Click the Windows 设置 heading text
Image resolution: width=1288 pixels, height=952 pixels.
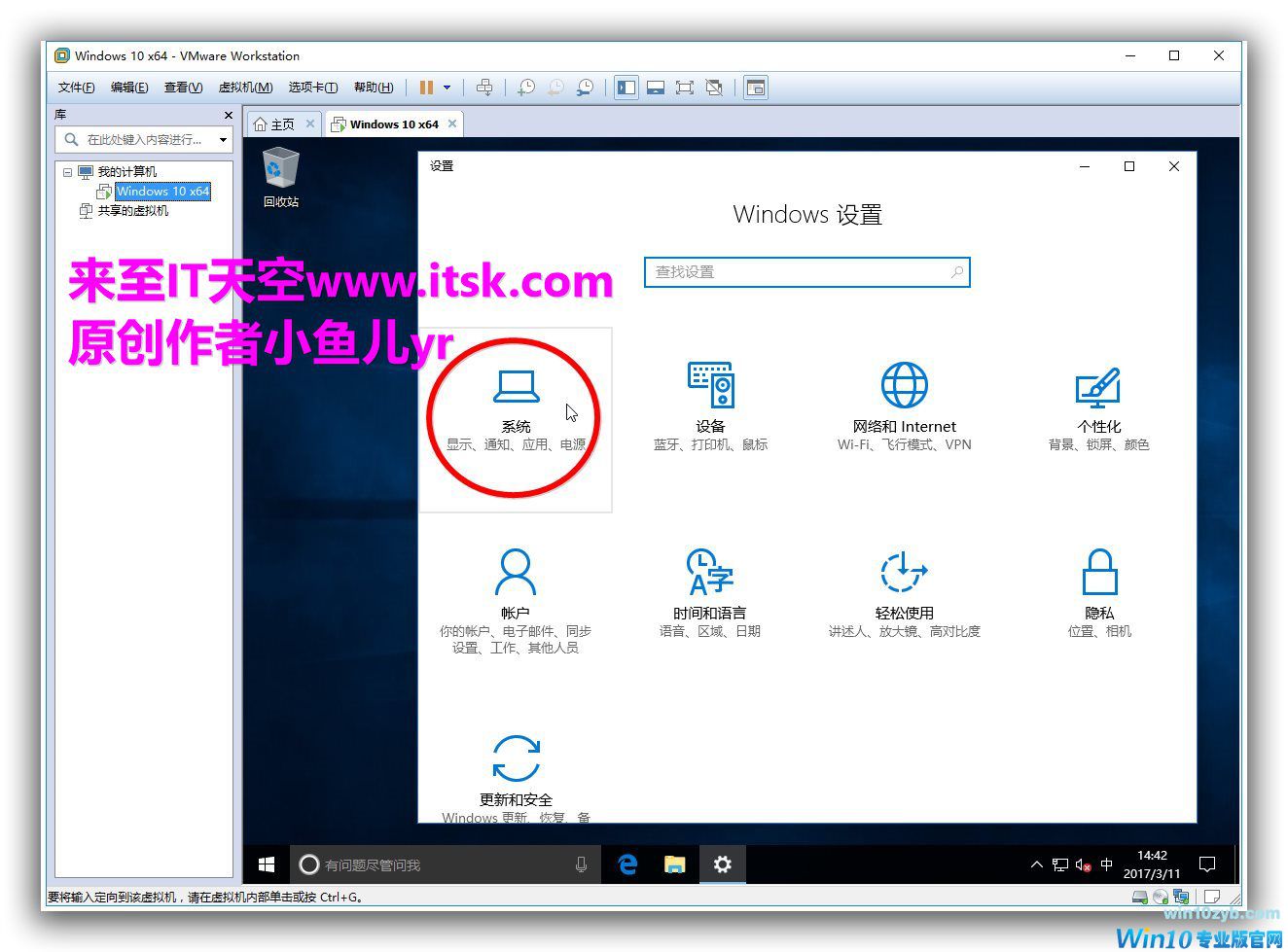(x=807, y=215)
